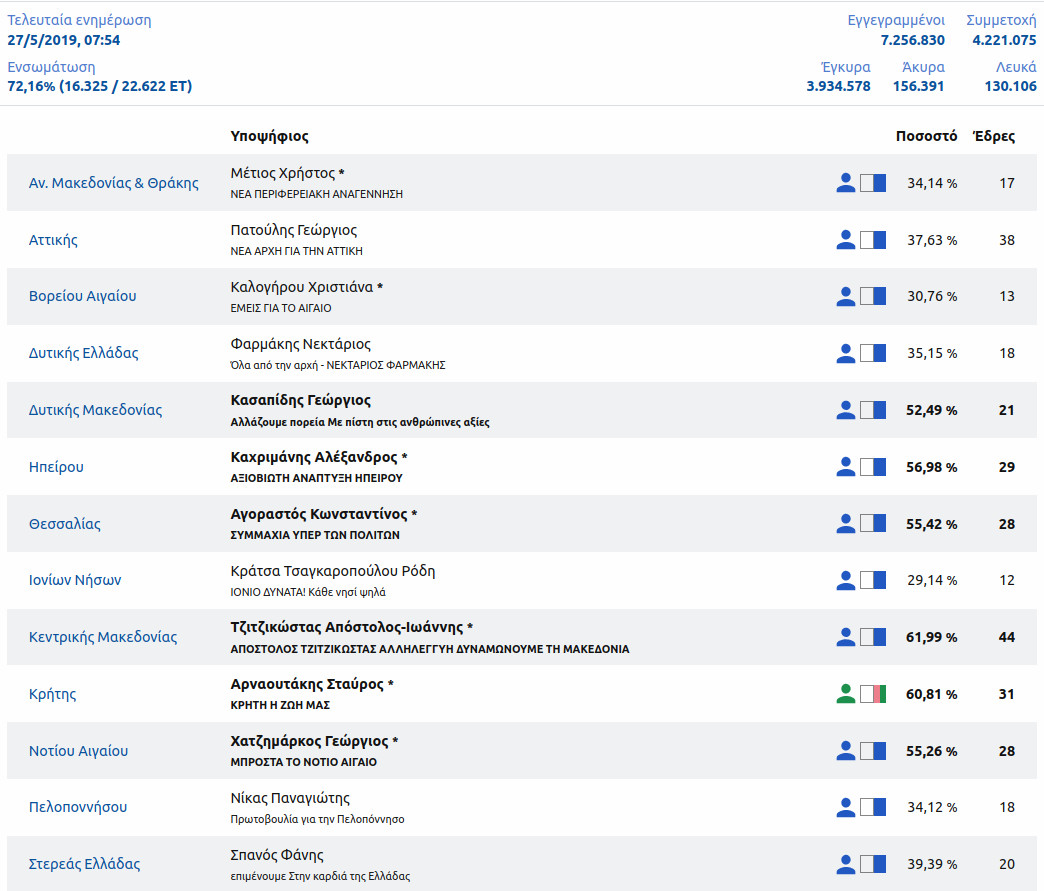Click the party color bar for Κράτσα Τσαγκαροπούλου Ρόδη
Image resolution: width=1044 pixels, height=891 pixels.
(873, 580)
